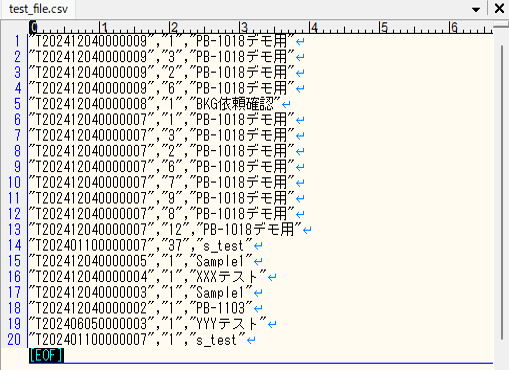Screen dimensions: 509x370
Task: Click "T202412040000004" on line 16
Action: click(x=91, y=277)
